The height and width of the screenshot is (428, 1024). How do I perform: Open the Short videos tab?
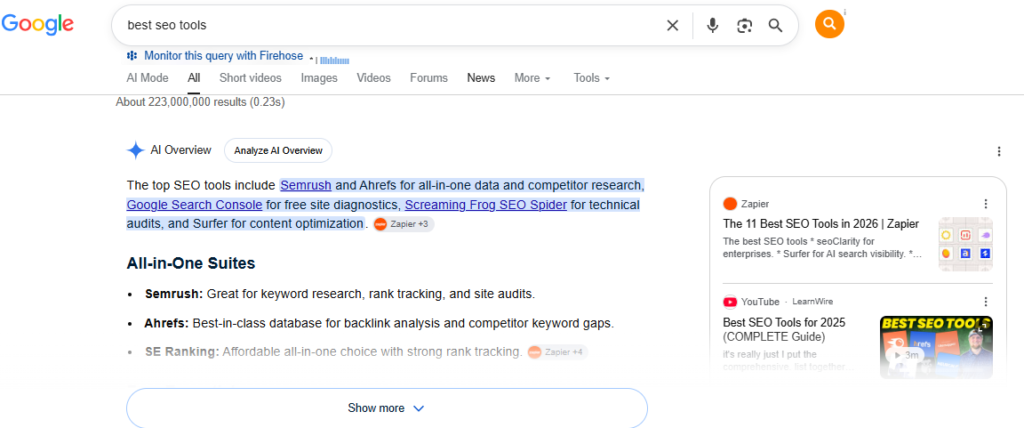click(x=250, y=78)
